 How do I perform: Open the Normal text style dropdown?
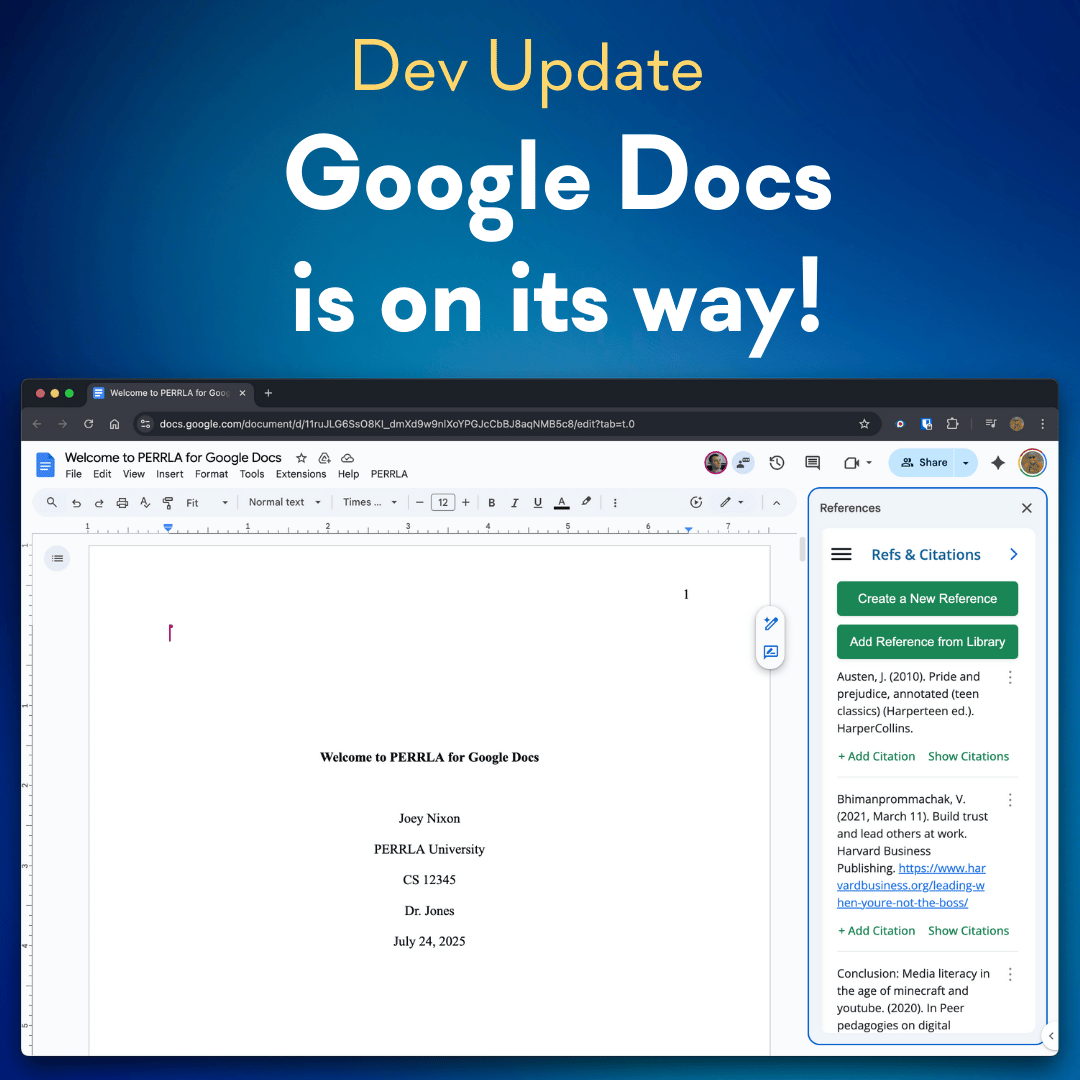point(284,503)
